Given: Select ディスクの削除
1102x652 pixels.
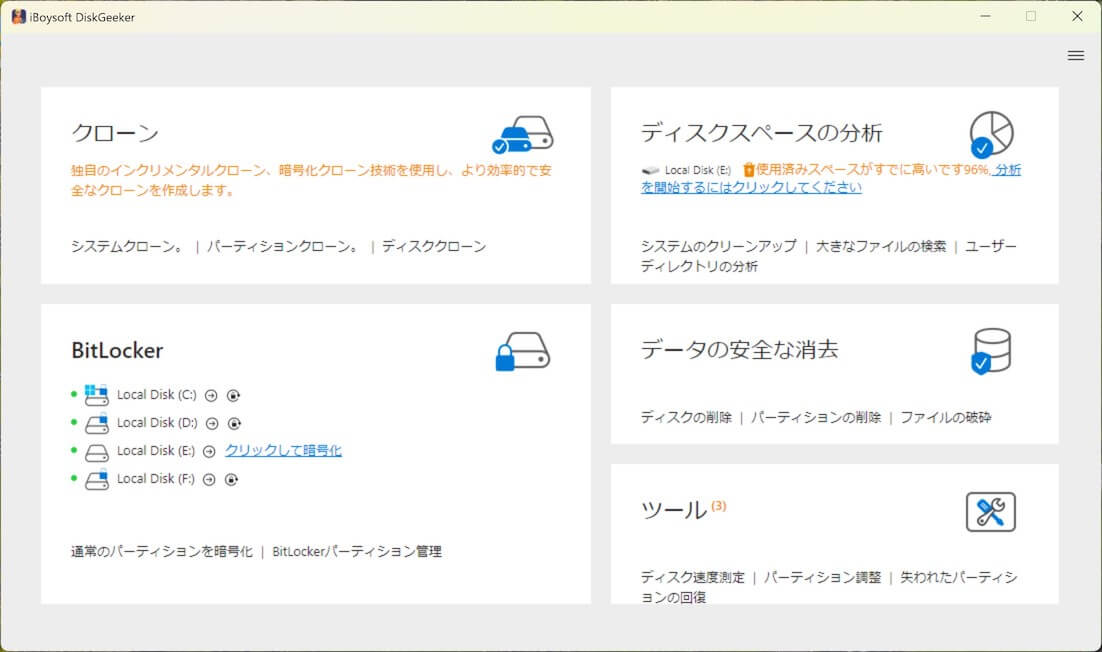Looking at the screenshot, I should pyautogui.click(x=686, y=417).
